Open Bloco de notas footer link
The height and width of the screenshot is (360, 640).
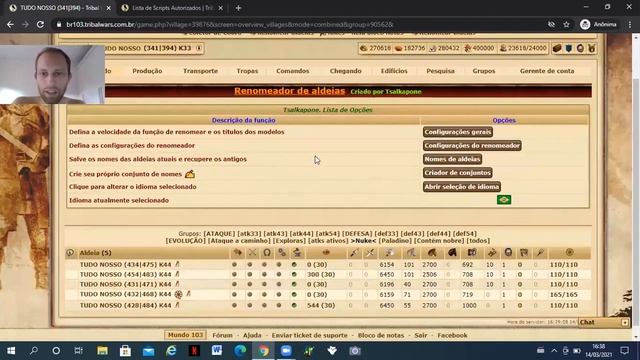(x=381, y=335)
